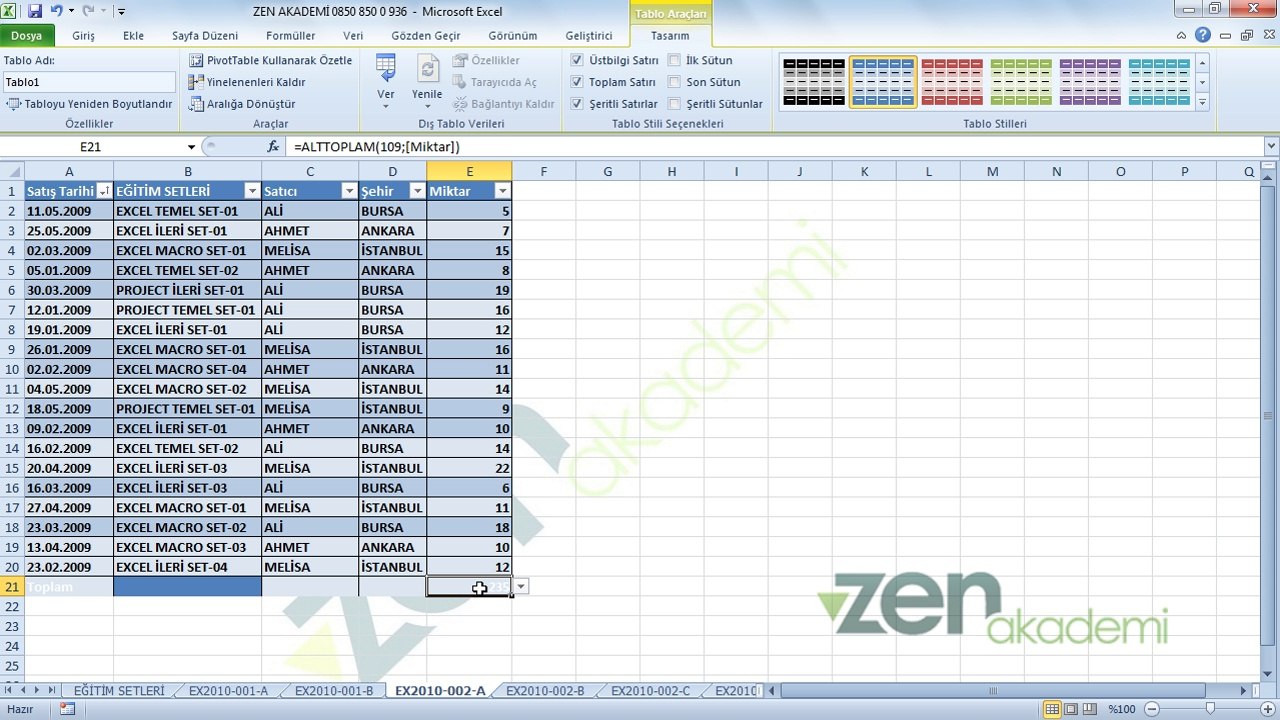Enable the Son Sütun checkbox
This screenshot has height=720, width=1280.
[x=675, y=82]
